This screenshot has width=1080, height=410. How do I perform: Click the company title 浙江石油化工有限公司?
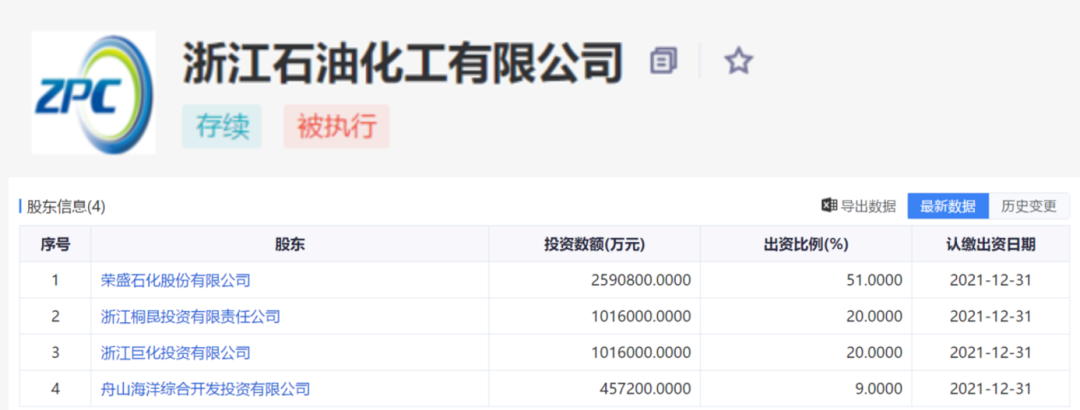(403, 63)
